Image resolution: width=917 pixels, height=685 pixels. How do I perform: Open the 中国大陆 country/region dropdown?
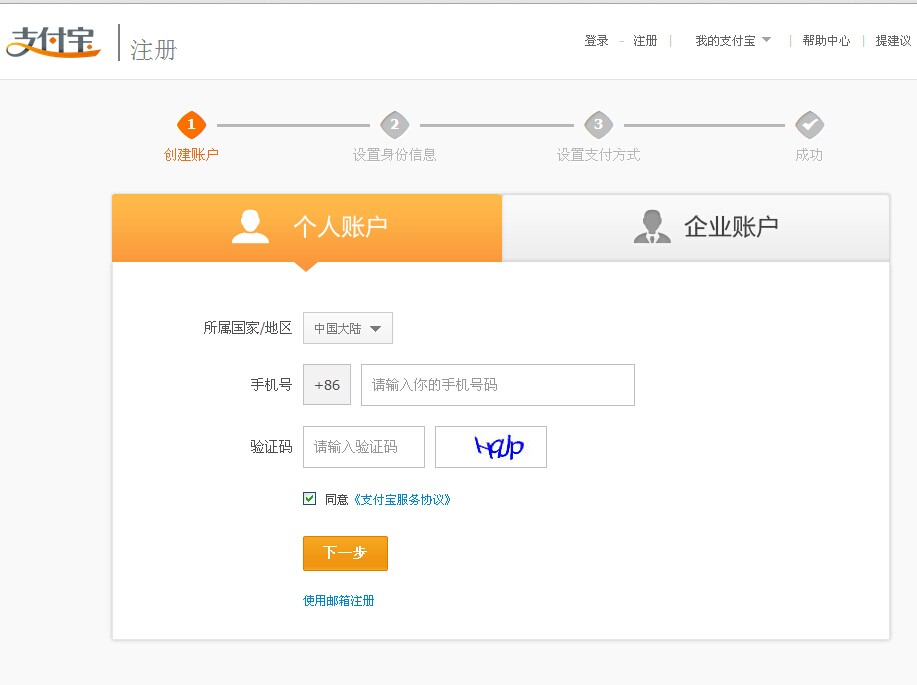coord(348,328)
